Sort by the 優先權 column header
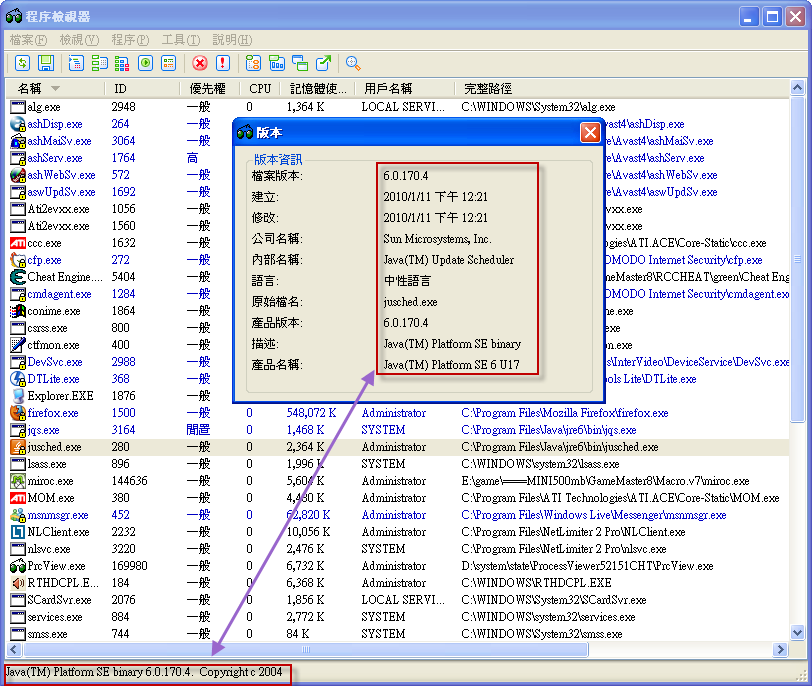 point(209,89)
